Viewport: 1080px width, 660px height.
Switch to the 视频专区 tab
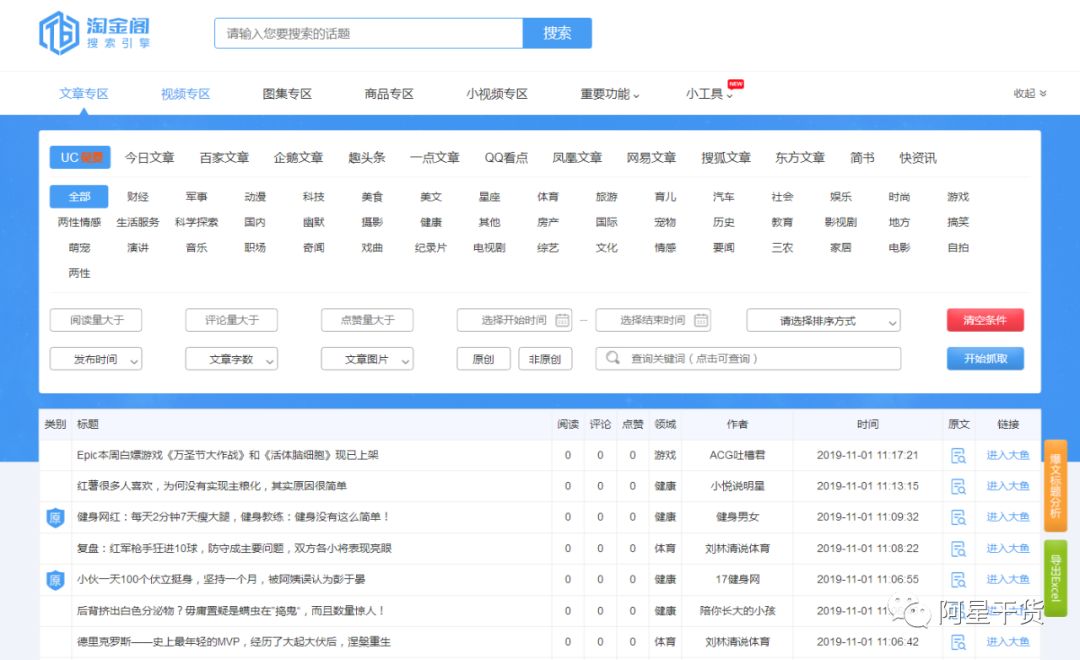point(185,94)
